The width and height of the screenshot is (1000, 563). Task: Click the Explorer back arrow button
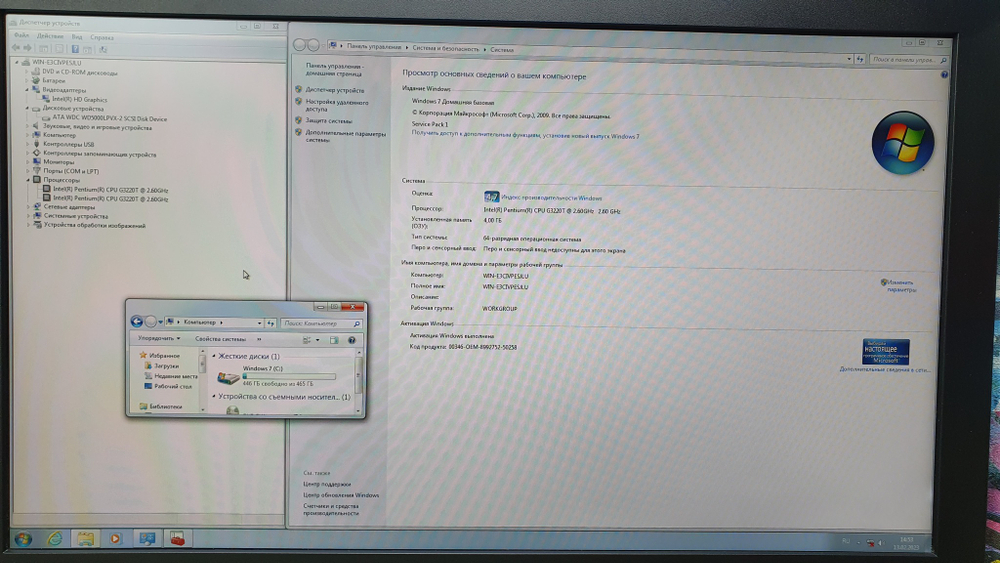(137, 322)
